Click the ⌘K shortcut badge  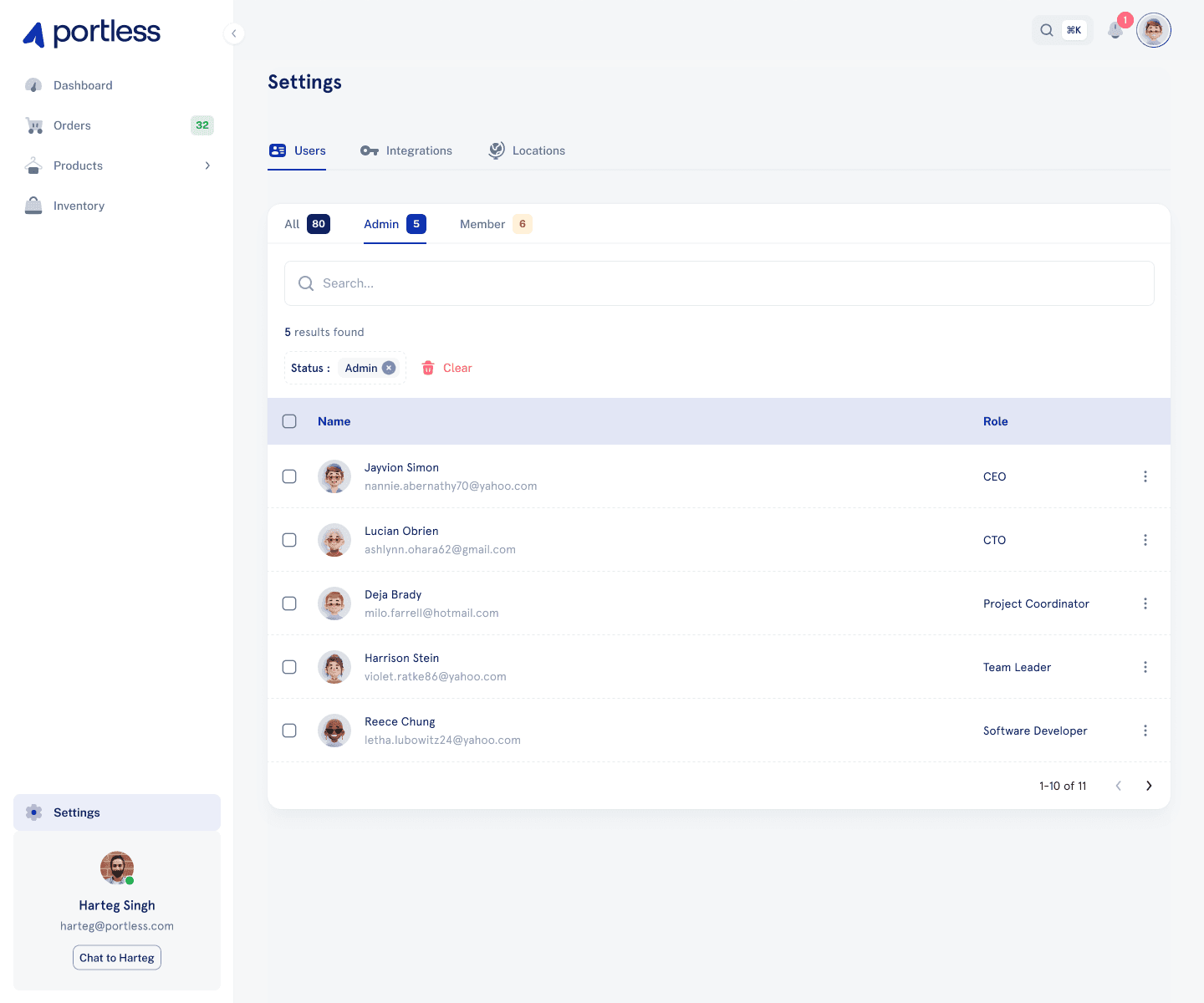pos(1074,30)
